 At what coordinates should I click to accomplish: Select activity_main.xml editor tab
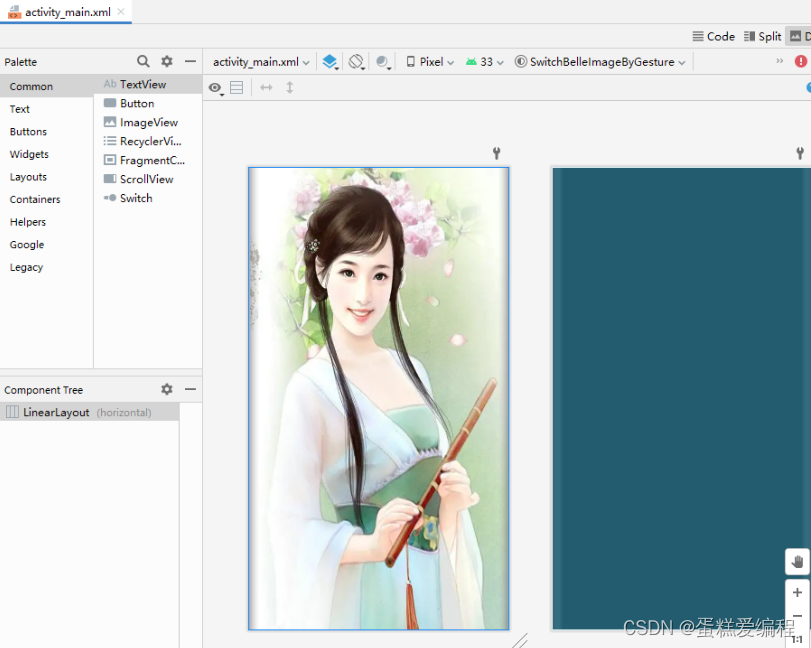68,12
